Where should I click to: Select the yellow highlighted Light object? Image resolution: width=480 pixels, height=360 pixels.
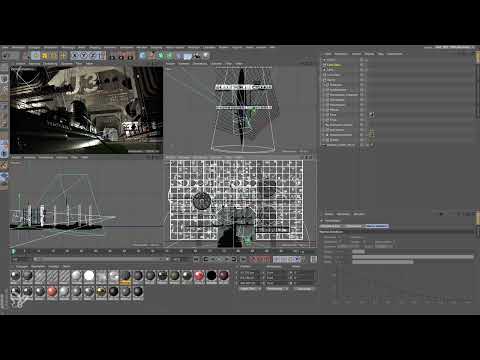(x=333, y=65)
